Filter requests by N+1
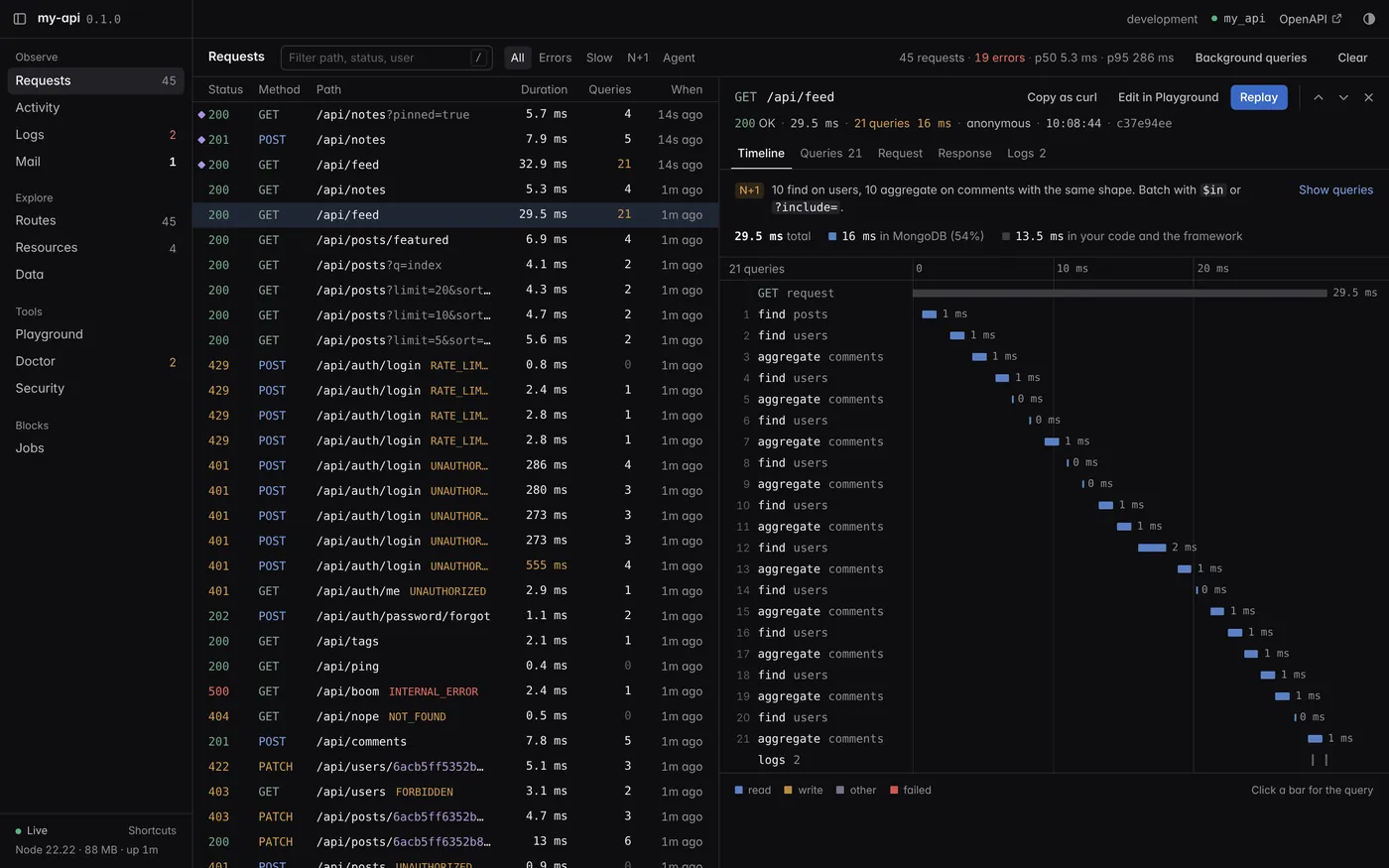The width and height of the screenshot is (1389, 868). click(638, 58)
